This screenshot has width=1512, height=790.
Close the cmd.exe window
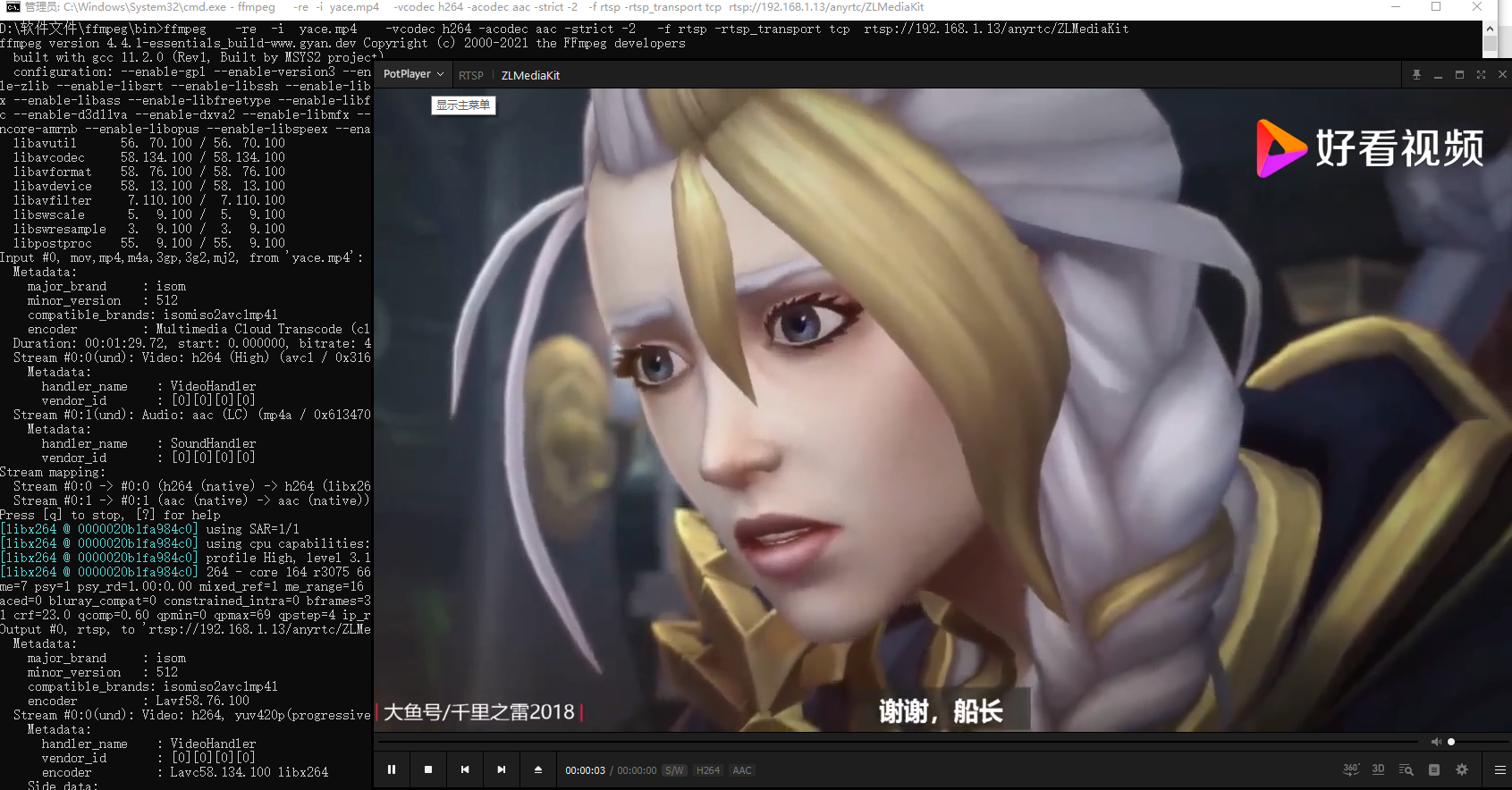pos(1477,7)
